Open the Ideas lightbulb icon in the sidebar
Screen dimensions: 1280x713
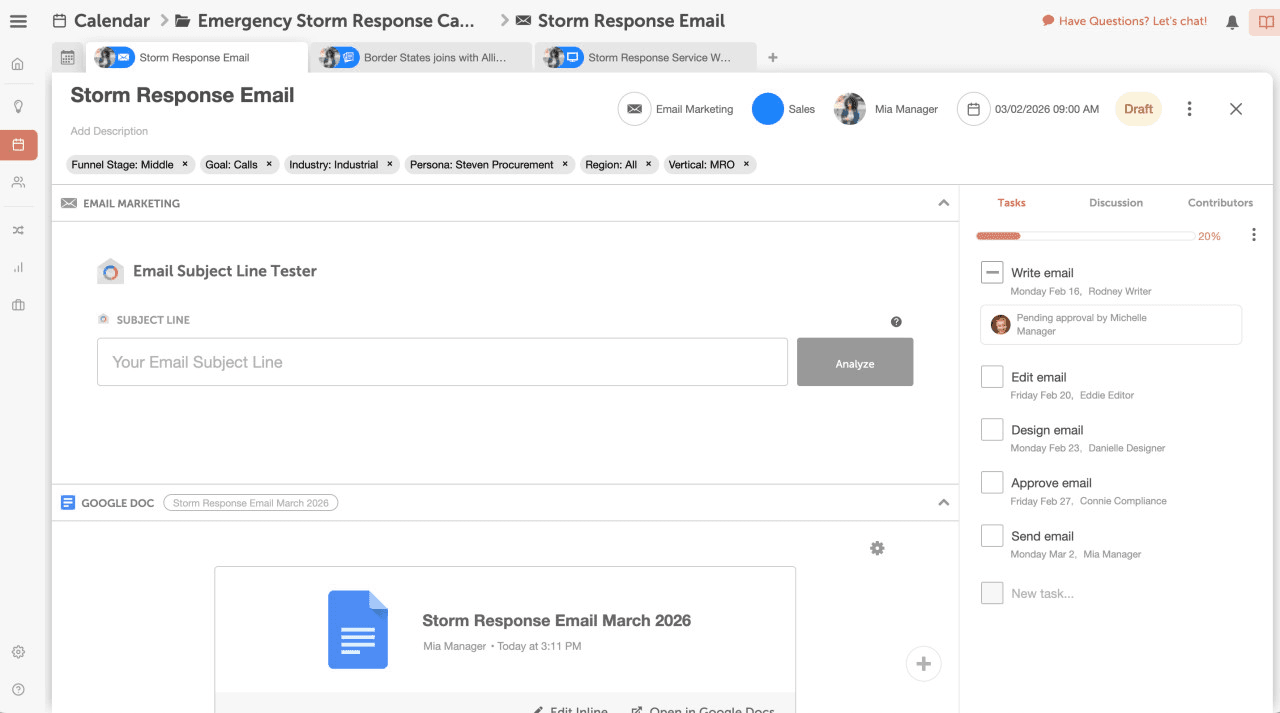pyautogui.click(x=20, y=104)
